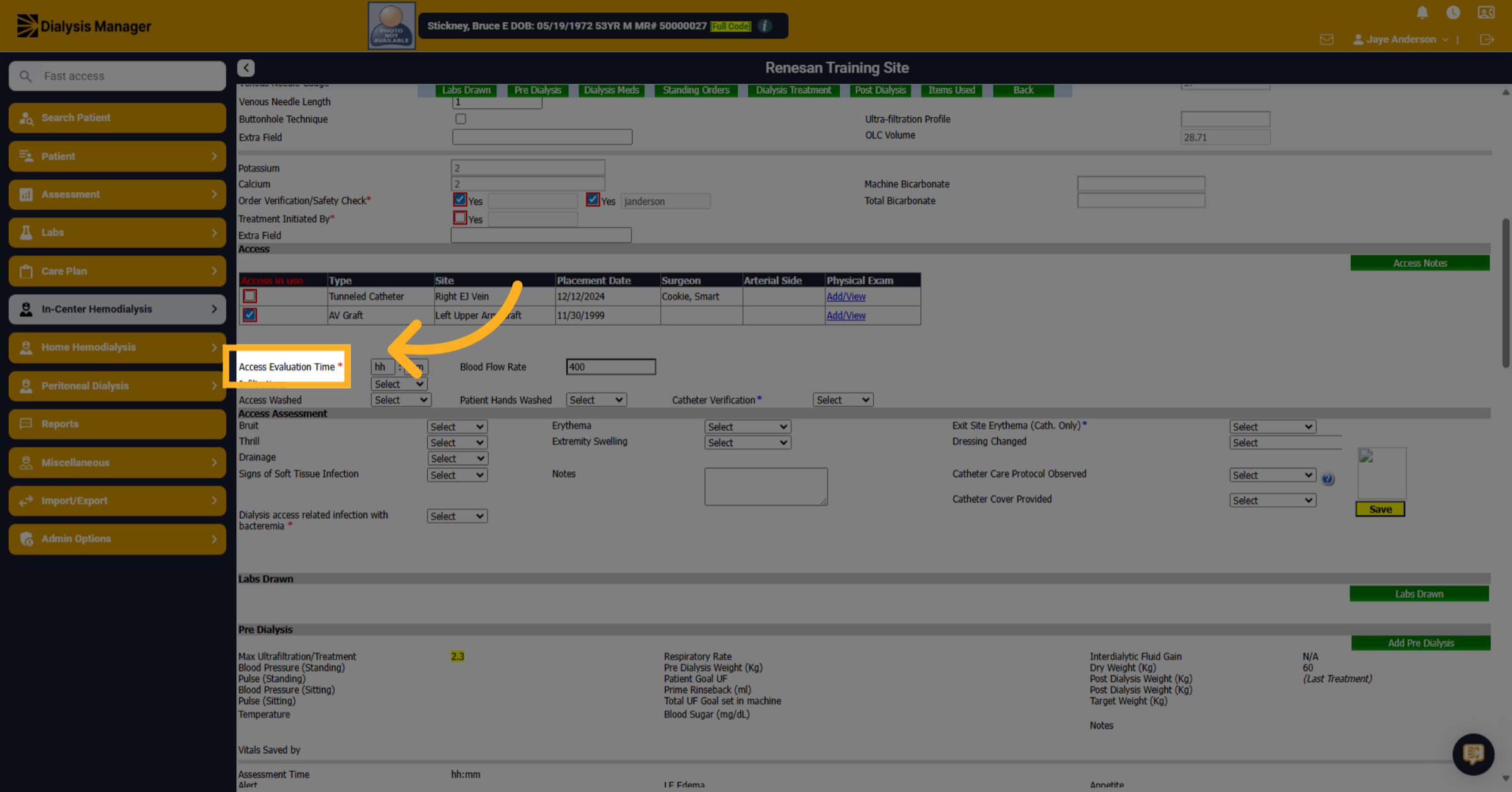Click the Import/Export arrows icon
Viewport: 1512px width, 792px height.
click(x=26, y=501)
